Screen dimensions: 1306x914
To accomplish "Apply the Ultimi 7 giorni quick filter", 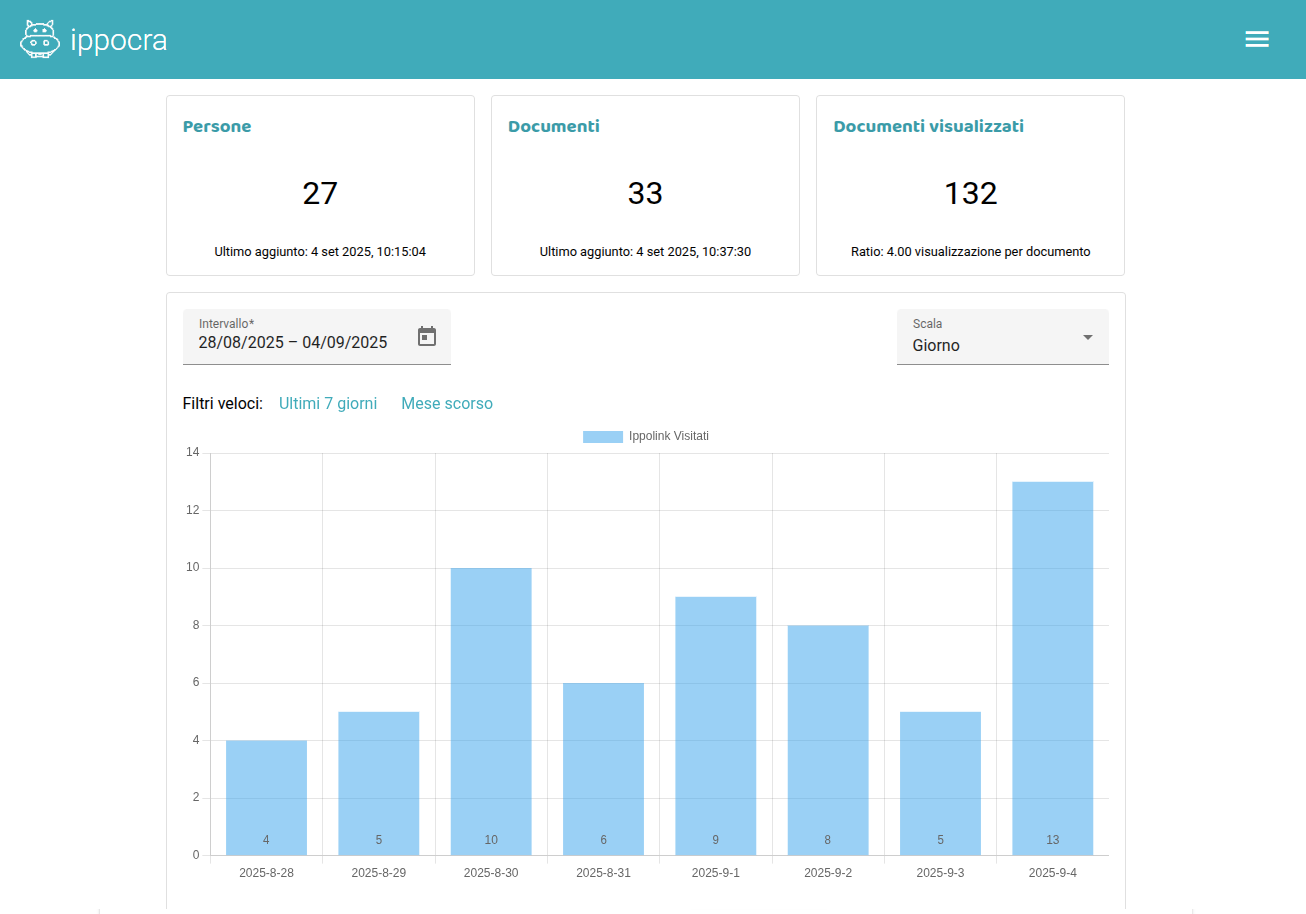I will point(328,403).
